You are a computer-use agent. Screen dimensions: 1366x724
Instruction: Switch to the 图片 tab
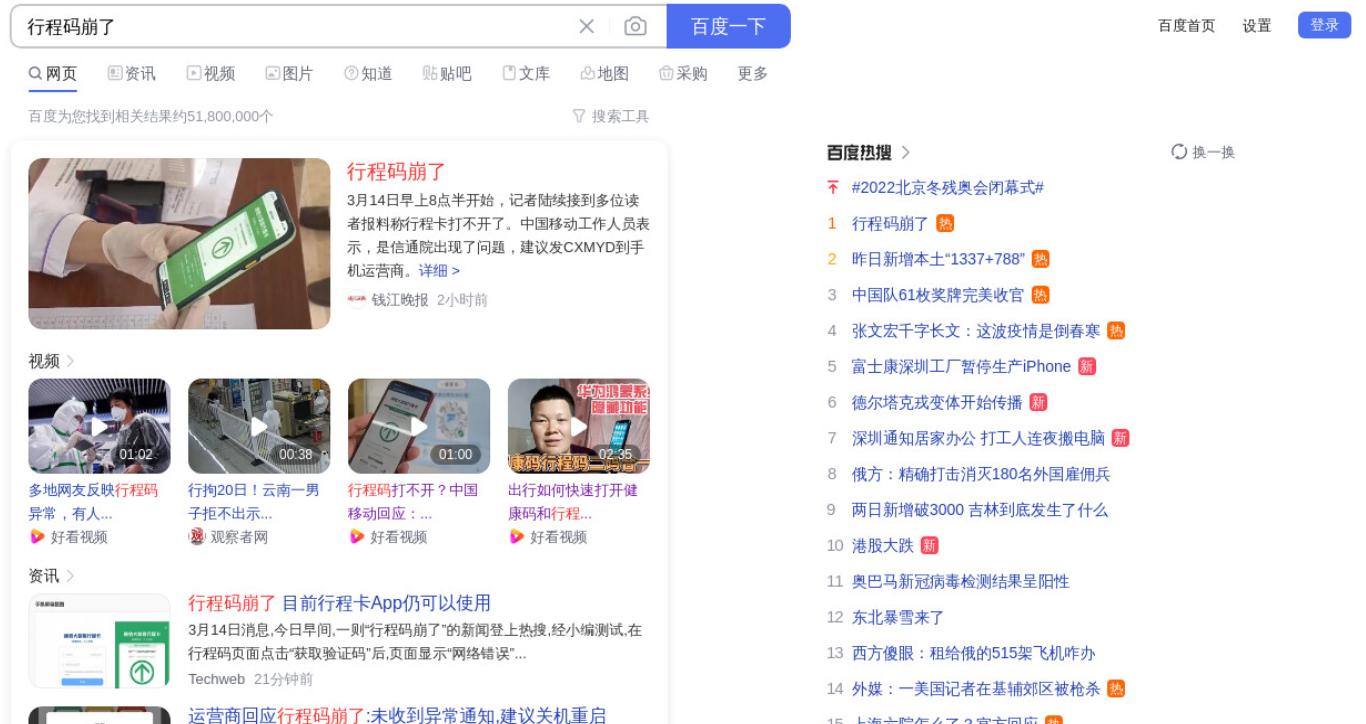click(x=289, y=74)
